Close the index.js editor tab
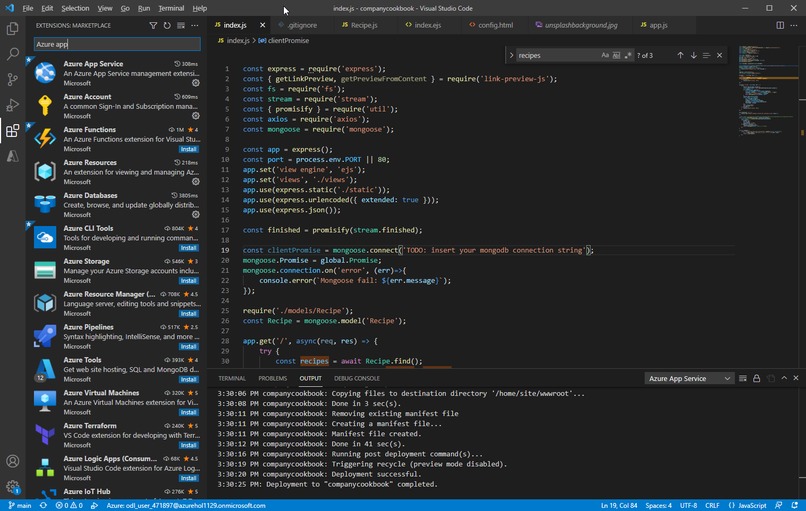This screenshot has height=511, width=806. (262, 25)
